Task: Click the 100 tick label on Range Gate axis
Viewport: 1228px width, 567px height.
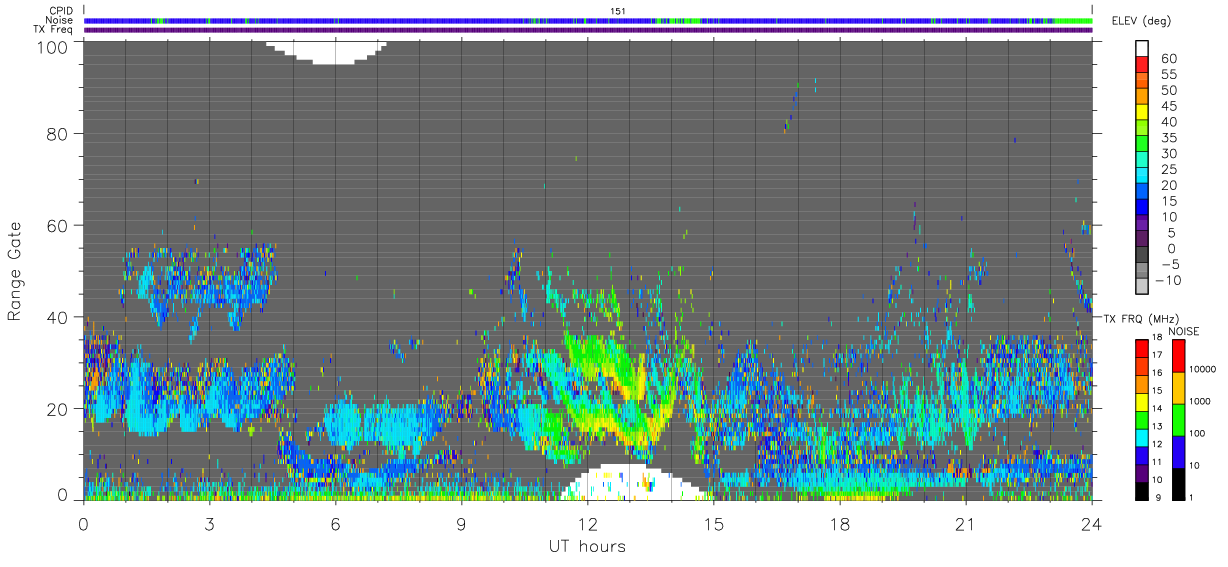Action: (x=54, y=46)
